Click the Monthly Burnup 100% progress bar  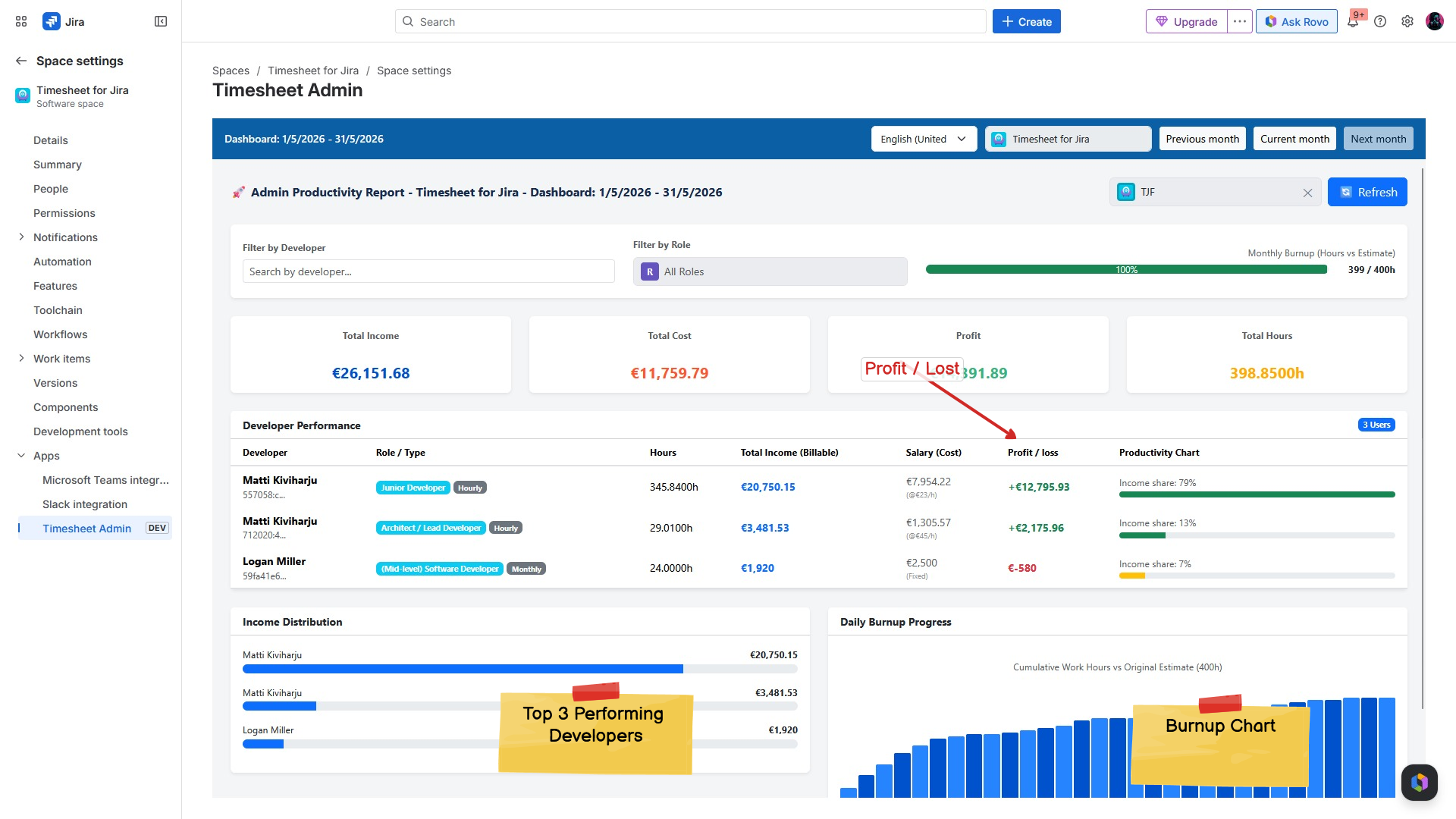(x=1126, y=270)
